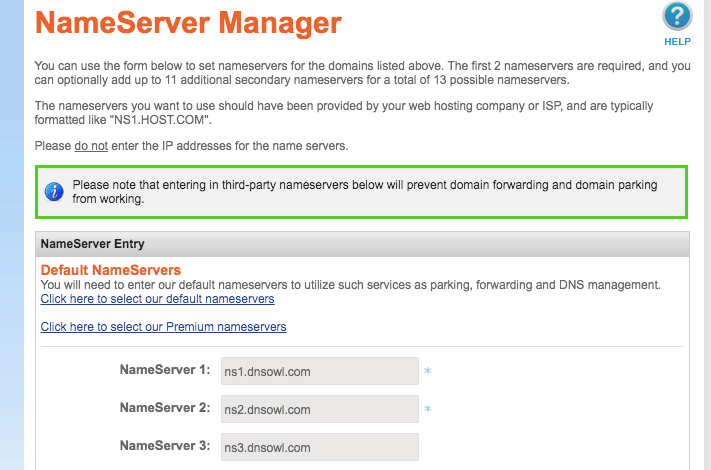Click into the NameServer 2 text box
The image size is (711, 470).
pos(319,409)
